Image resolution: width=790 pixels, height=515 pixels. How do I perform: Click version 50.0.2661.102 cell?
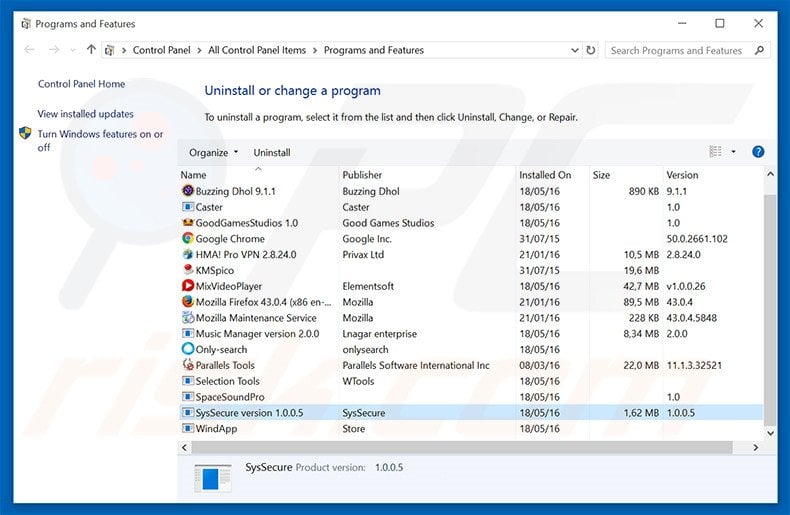tap(697, 238)
